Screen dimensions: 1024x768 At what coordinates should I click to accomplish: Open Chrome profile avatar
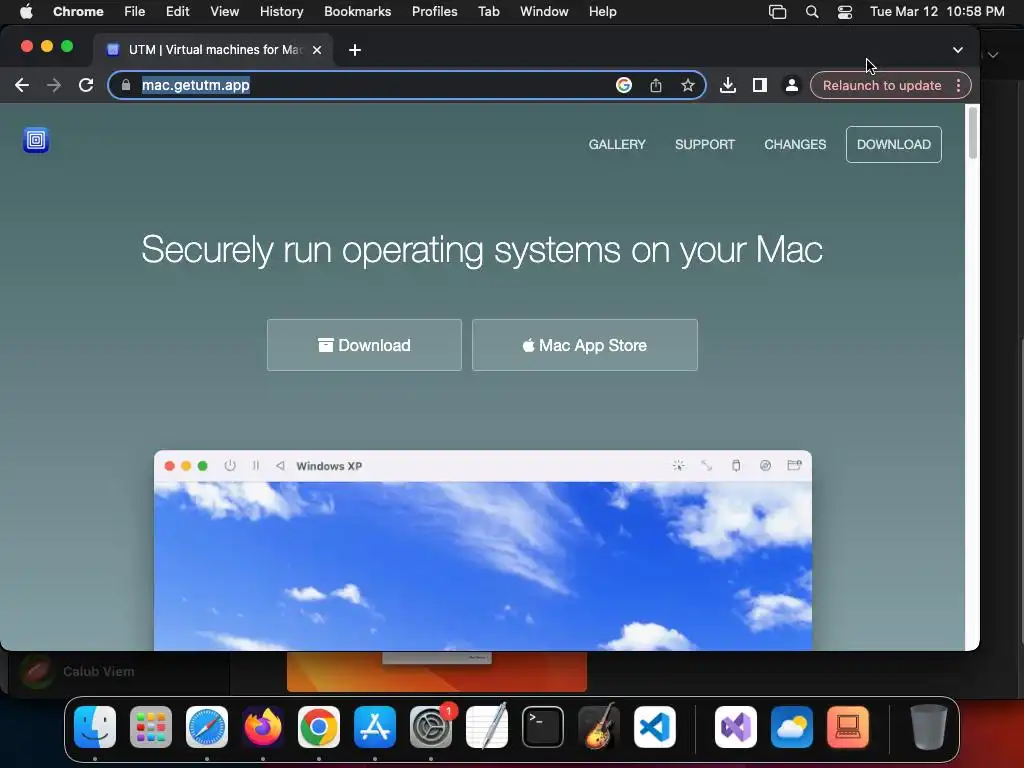pyautogui.click(x=792, y=86)
